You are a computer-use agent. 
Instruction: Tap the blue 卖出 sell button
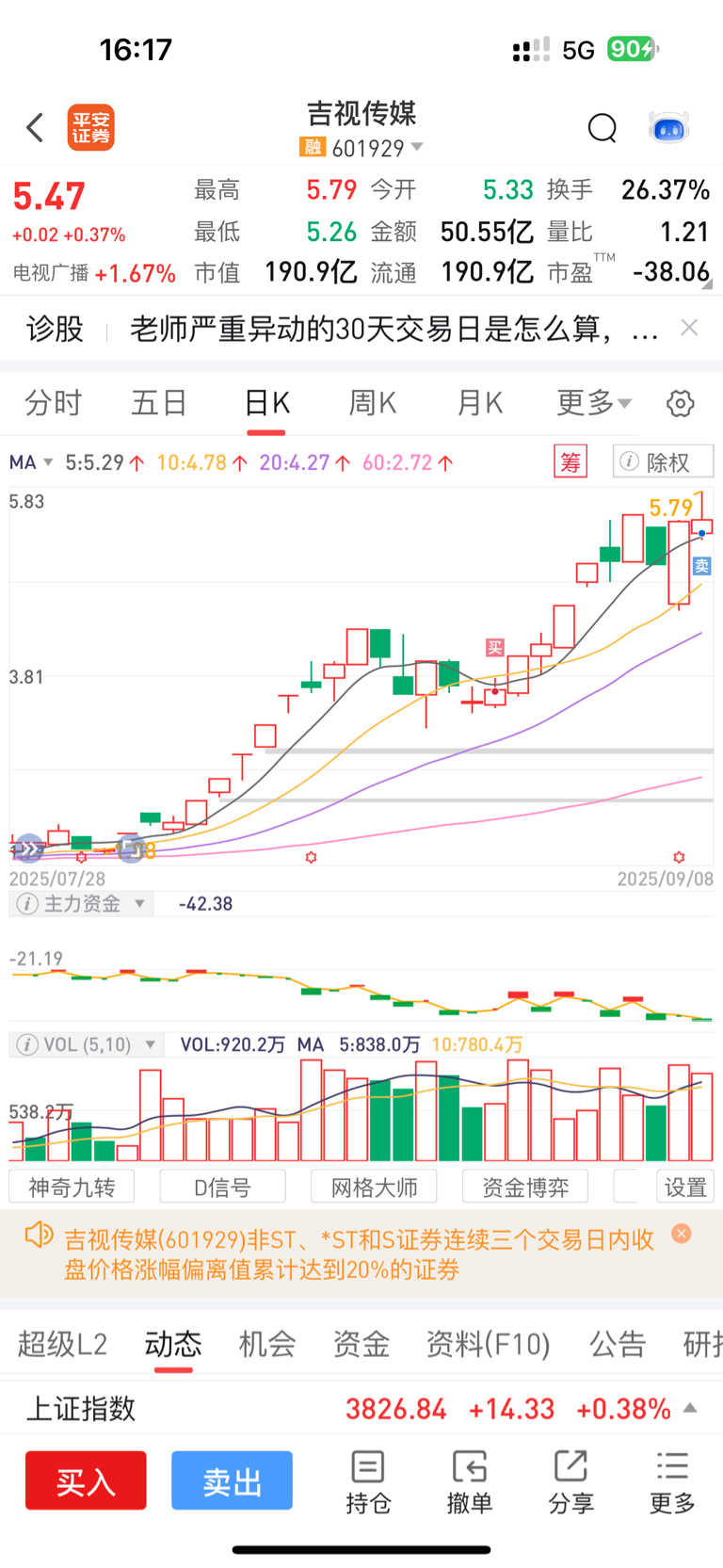pos(232,1480)
